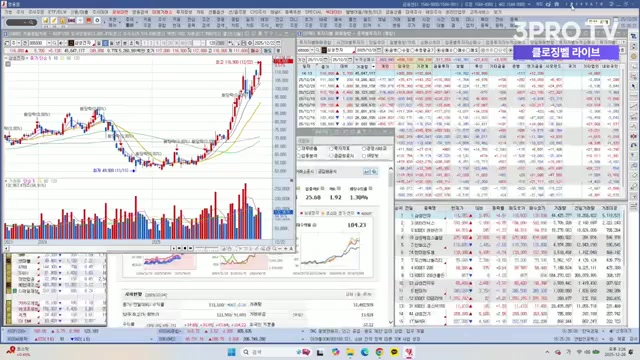Open Microsoft Edge from the taskbar
The image size is (640, 360).
coord(364,352)
